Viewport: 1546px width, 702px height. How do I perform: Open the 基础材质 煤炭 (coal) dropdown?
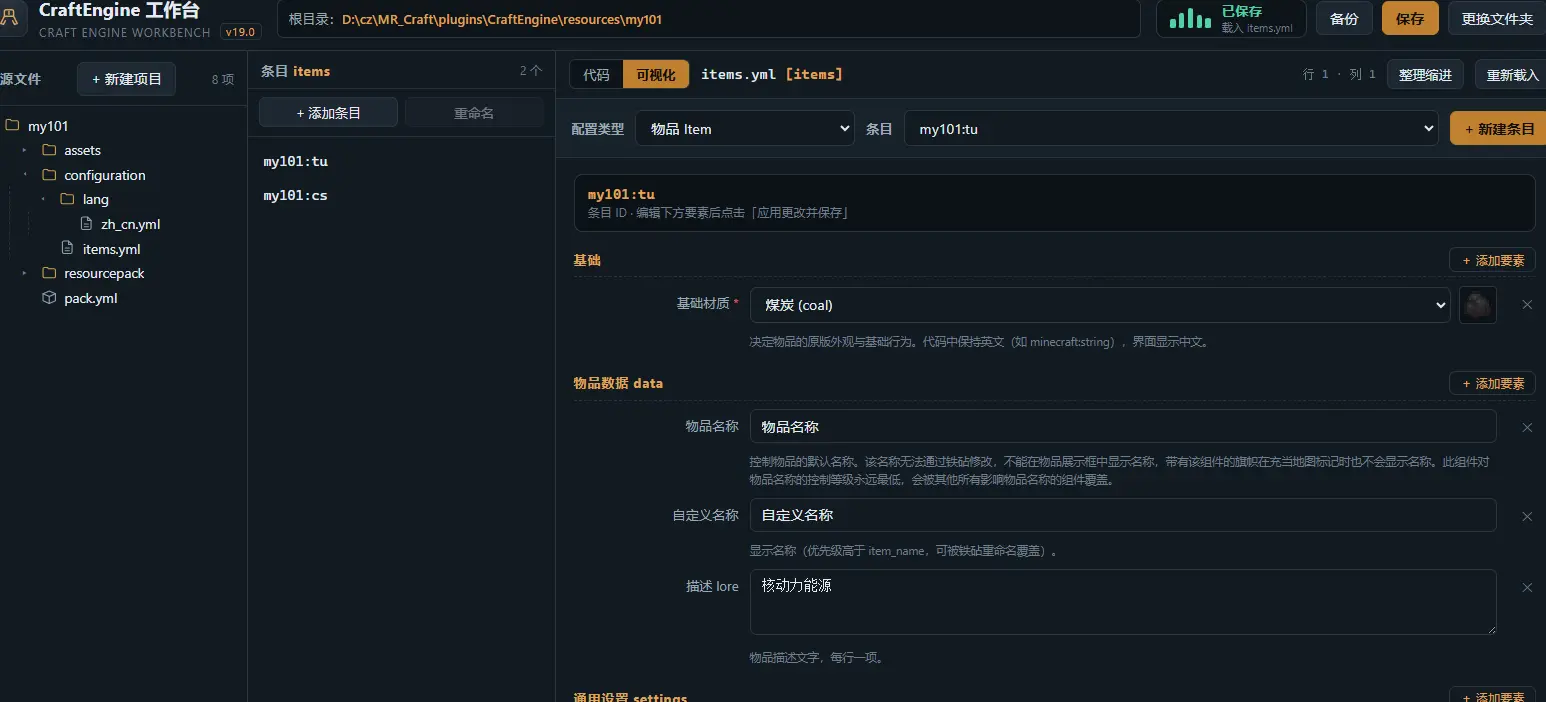tap(1100, 305)
